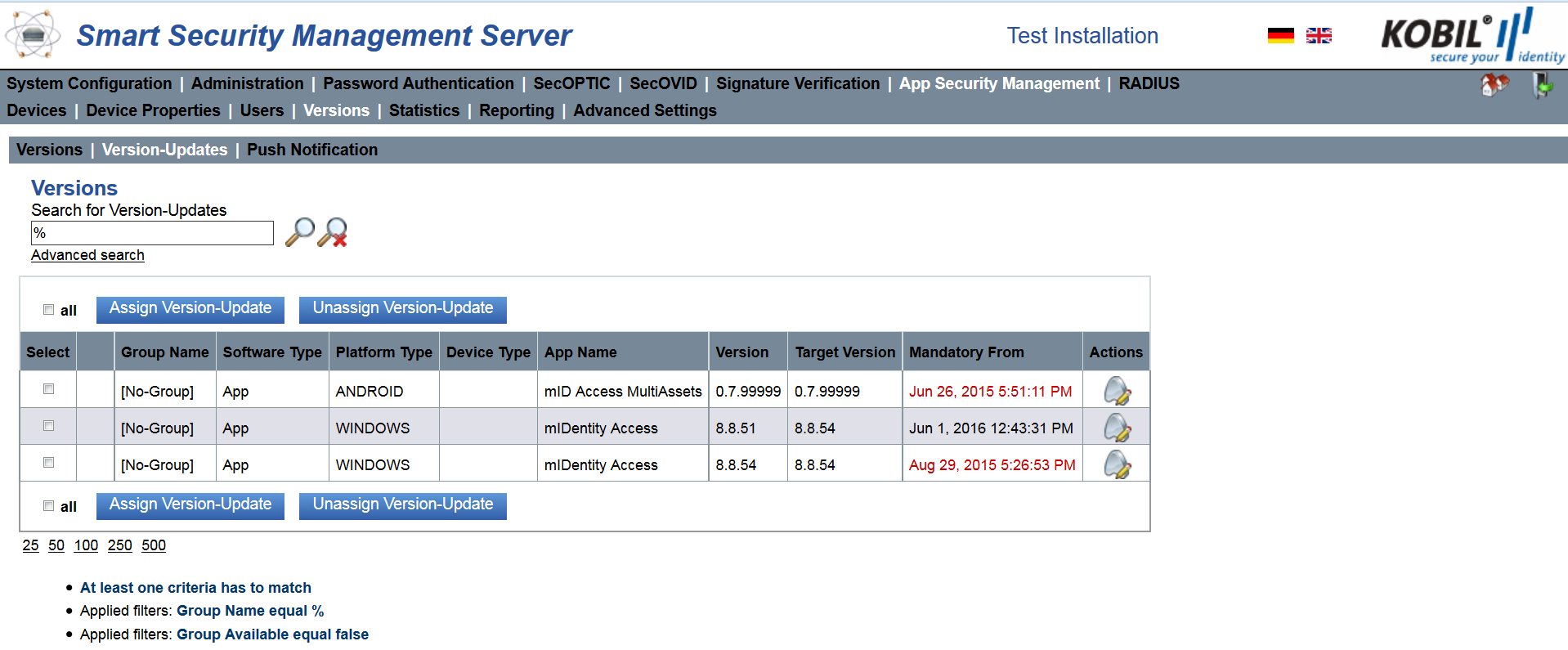This screenshot has width=1568, height=650.
Task: Edit the version 8.8.51 row action
Action: (1117, 428)
